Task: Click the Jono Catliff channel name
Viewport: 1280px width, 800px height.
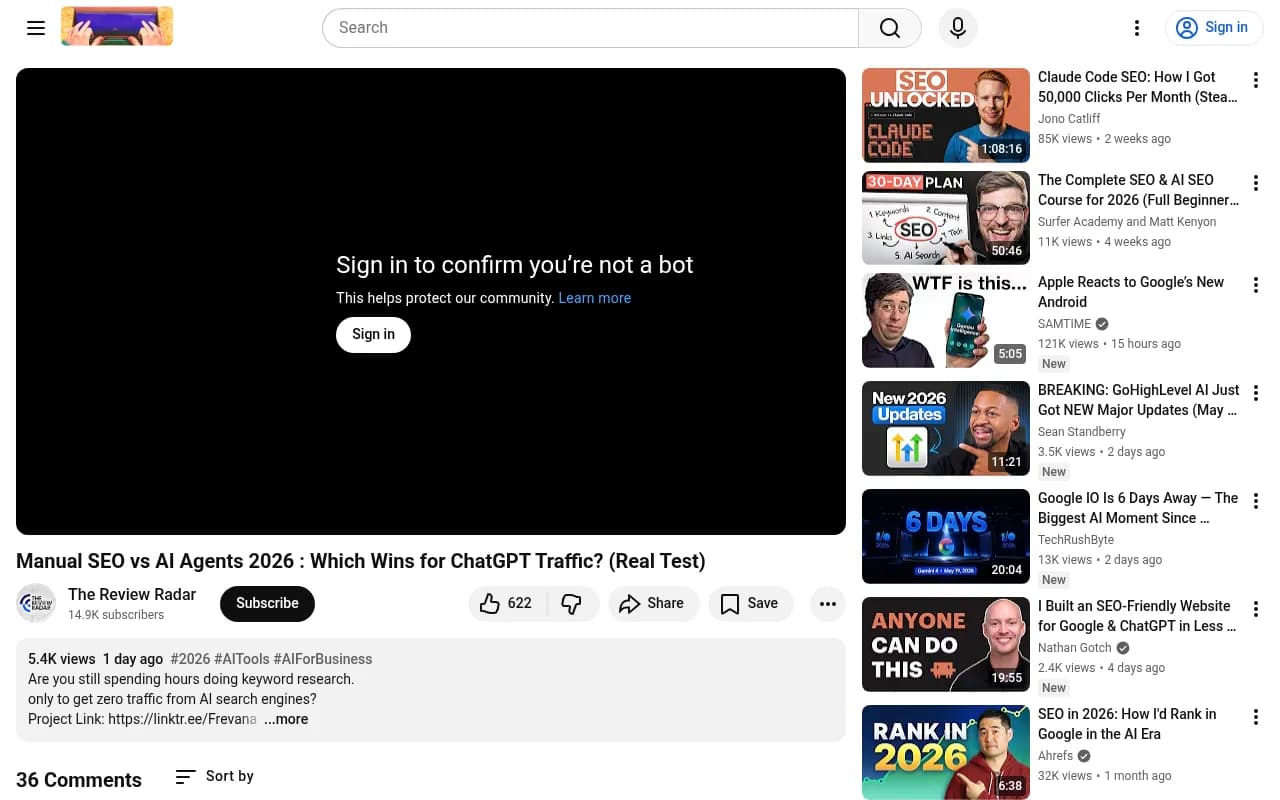Action: 1069,119
